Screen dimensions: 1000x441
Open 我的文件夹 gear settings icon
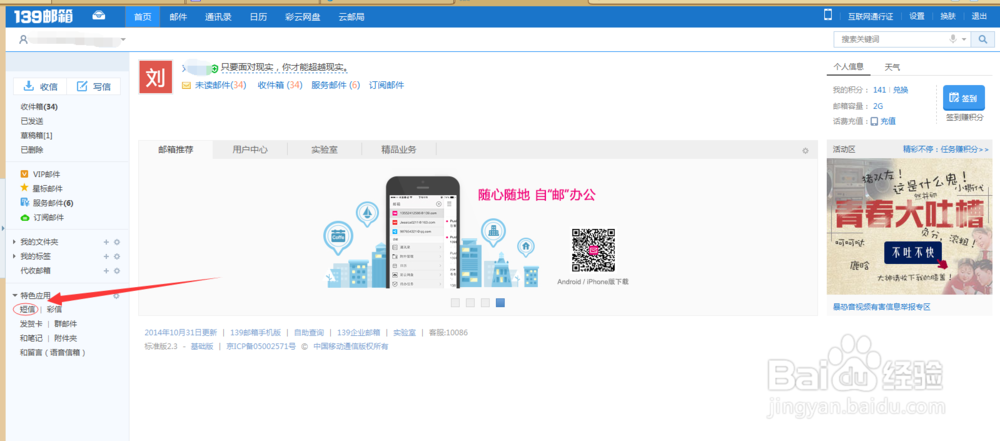117,242
